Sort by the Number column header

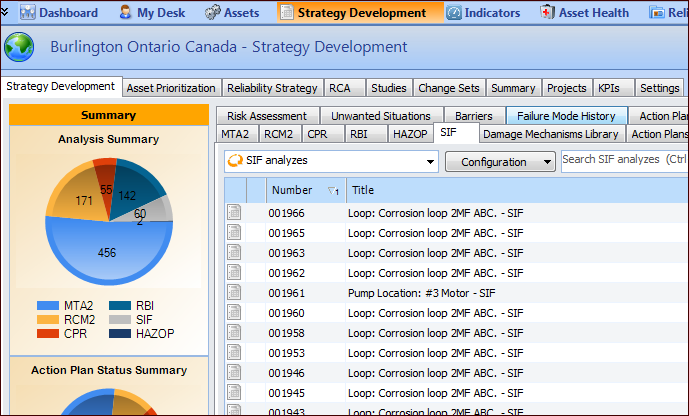point(292,190)
